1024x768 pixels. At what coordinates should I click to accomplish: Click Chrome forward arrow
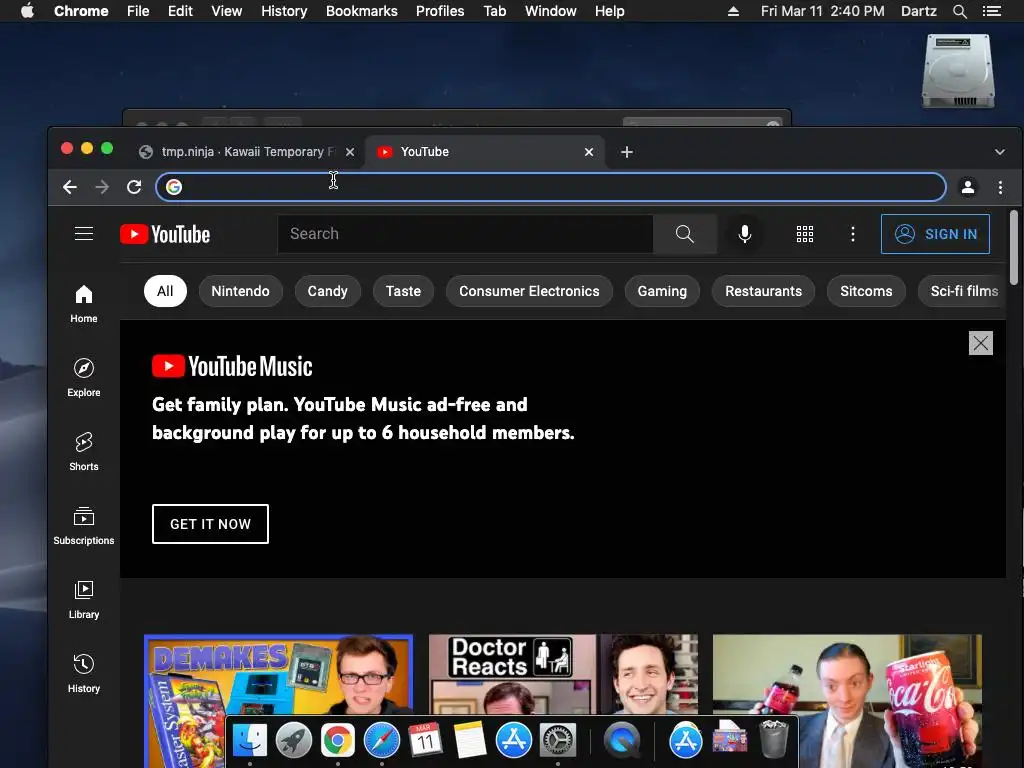pyautogui.click(x=102, y=187)
